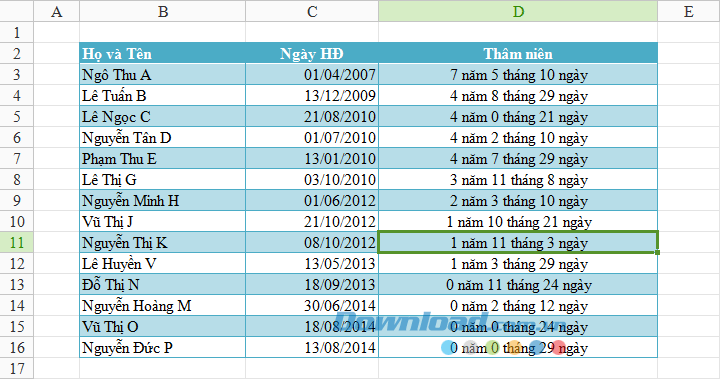Click date cell 03/10/2010
Image resolution: width=720 pixels, height=379 pixels.
[312, 180]
